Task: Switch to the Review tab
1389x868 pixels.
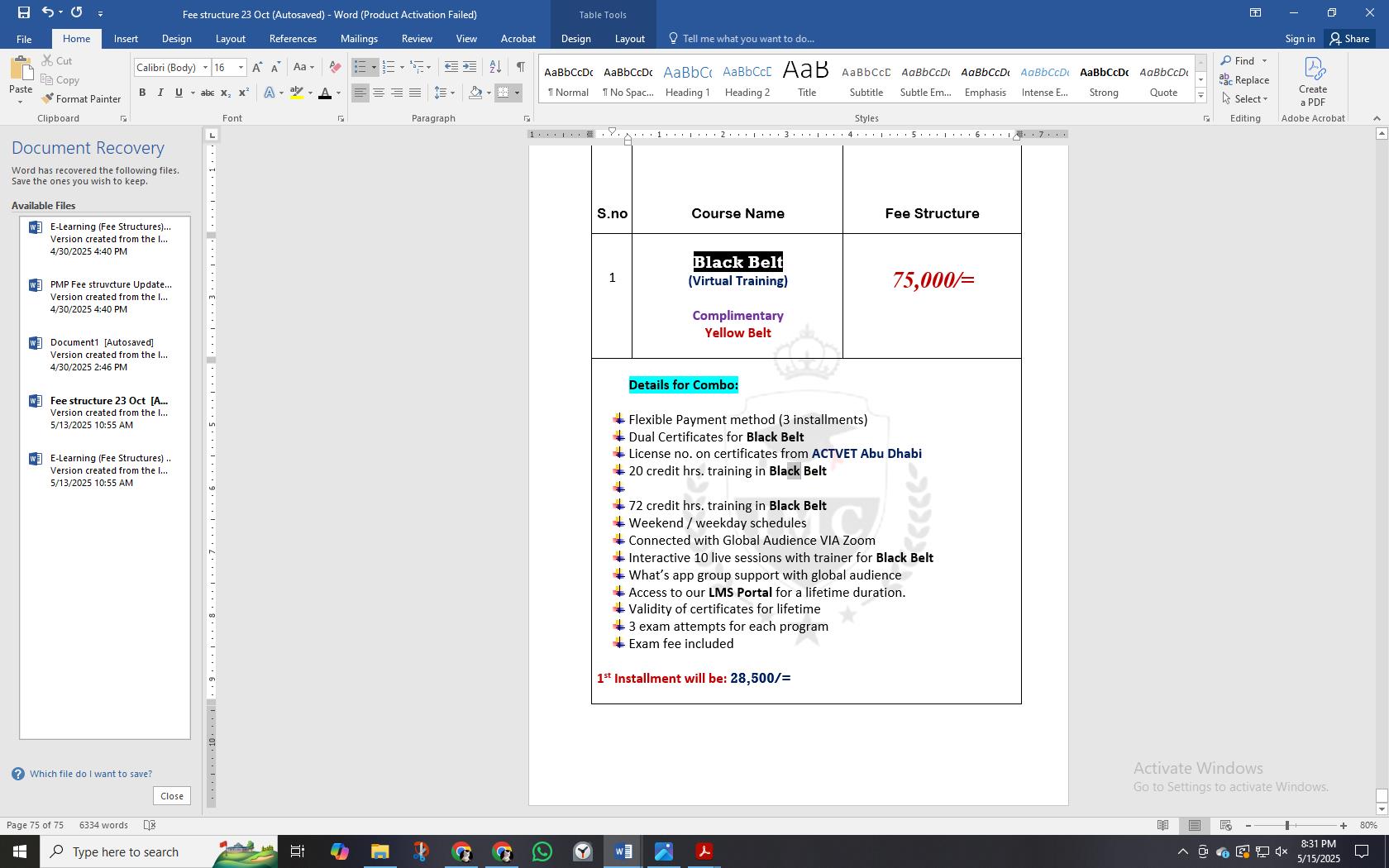Action: pos(417,39)
